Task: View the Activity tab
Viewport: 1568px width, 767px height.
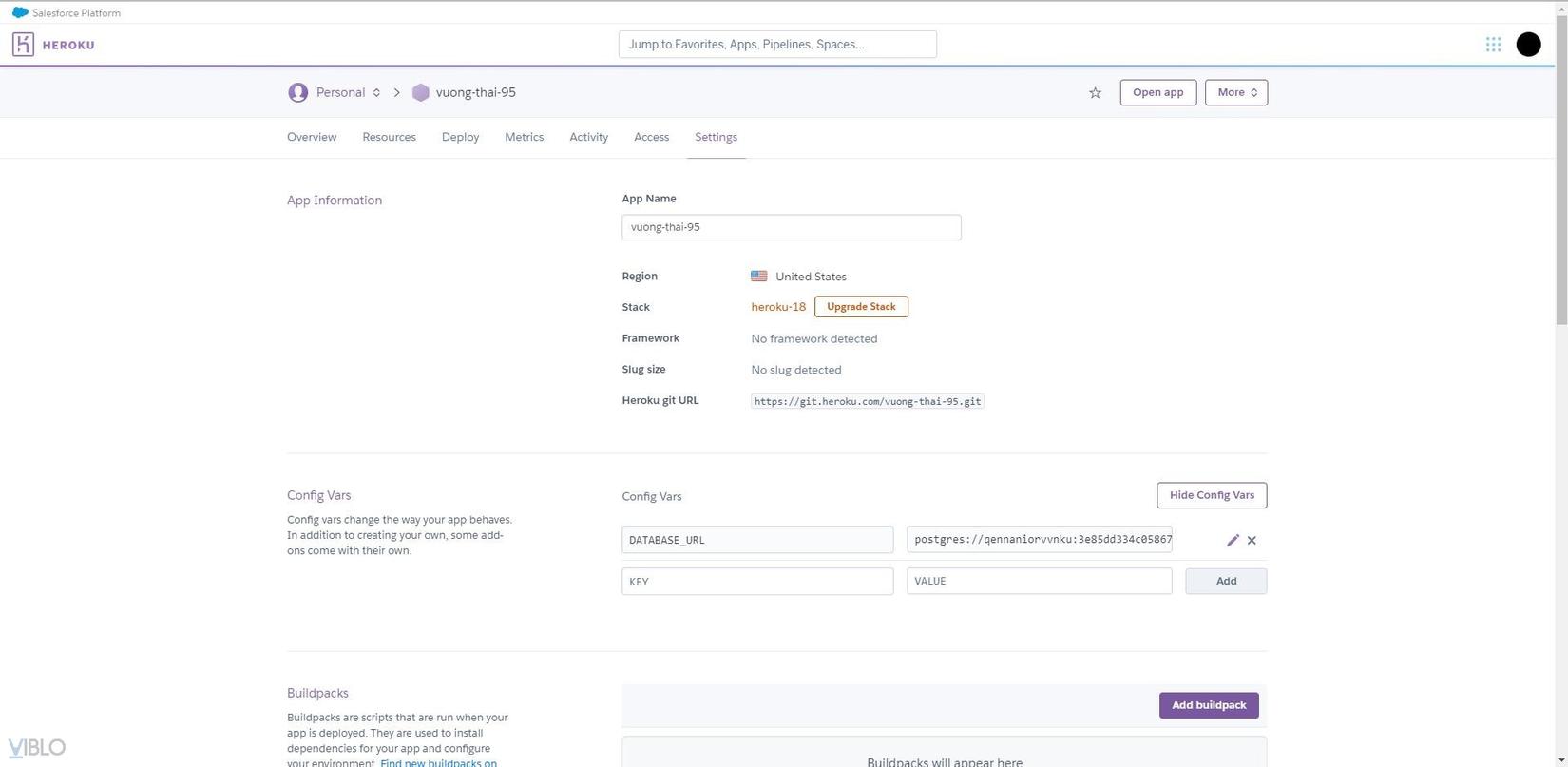Action: [589, 137]
